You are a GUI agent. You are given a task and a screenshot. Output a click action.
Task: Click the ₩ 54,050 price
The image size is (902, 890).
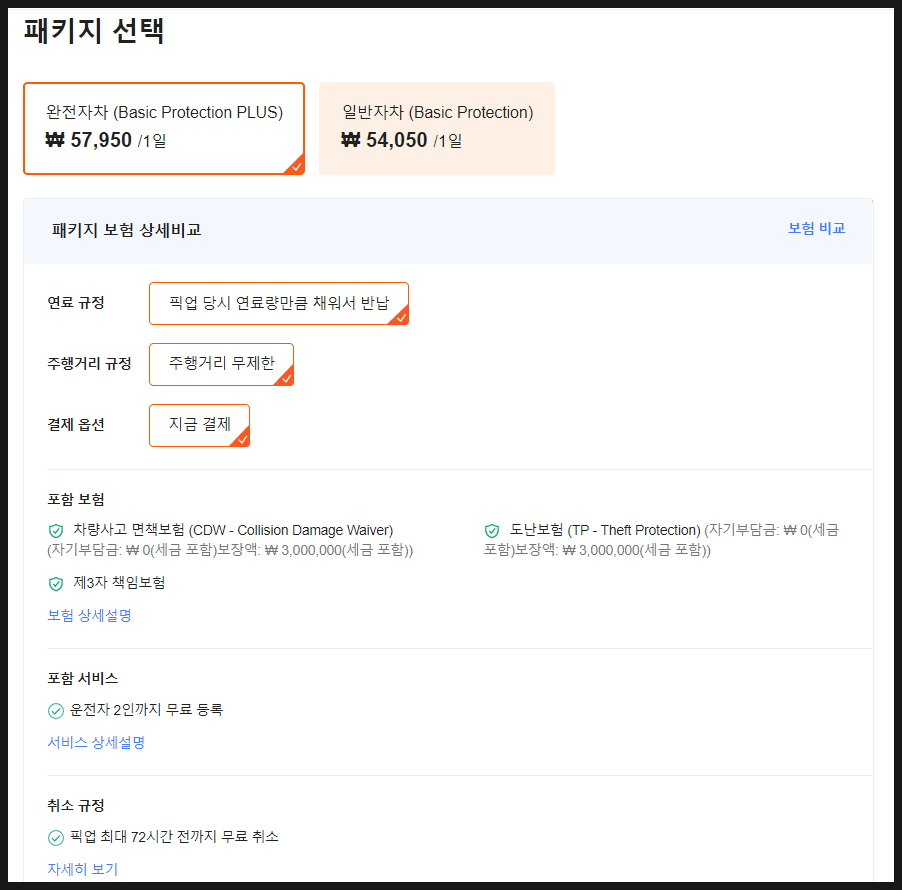click(x=384, y=140)
